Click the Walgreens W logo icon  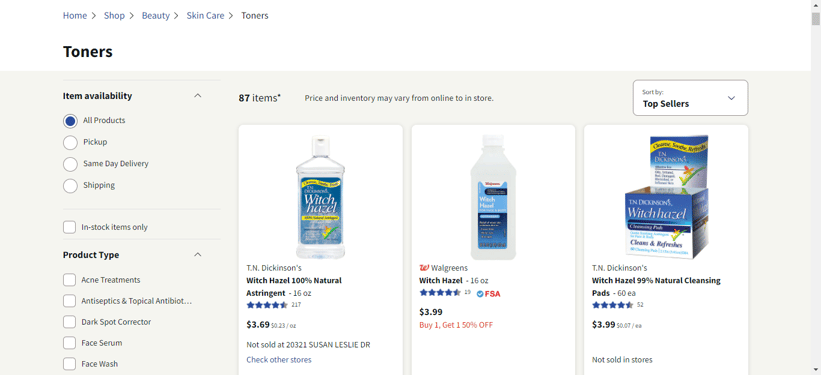[x=424, y=268]
